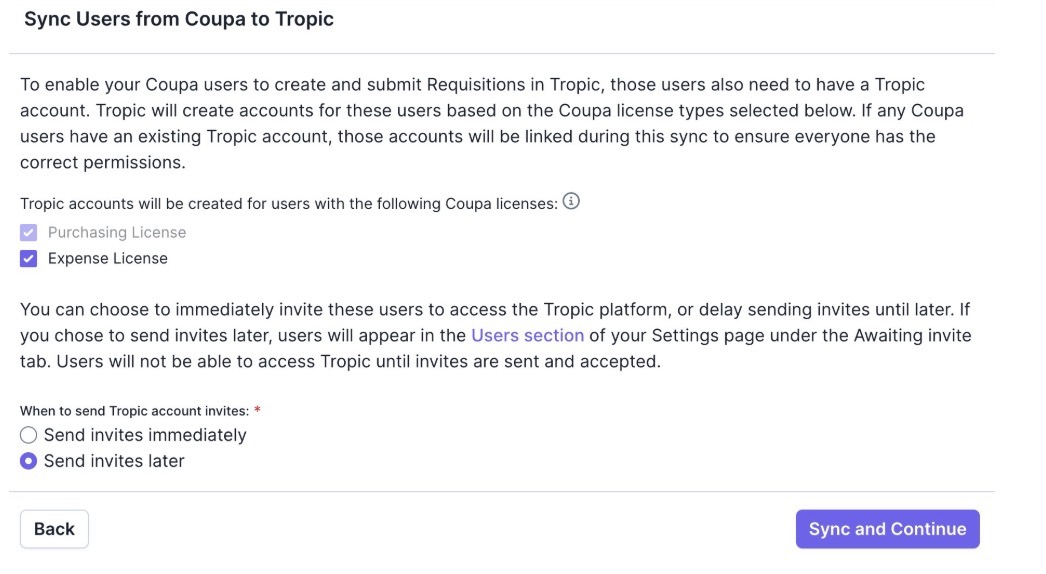This screenshot has width=1046, height=574.
Task: Click the Sync Users from Coupa heading
Action: tap(179, 19)
